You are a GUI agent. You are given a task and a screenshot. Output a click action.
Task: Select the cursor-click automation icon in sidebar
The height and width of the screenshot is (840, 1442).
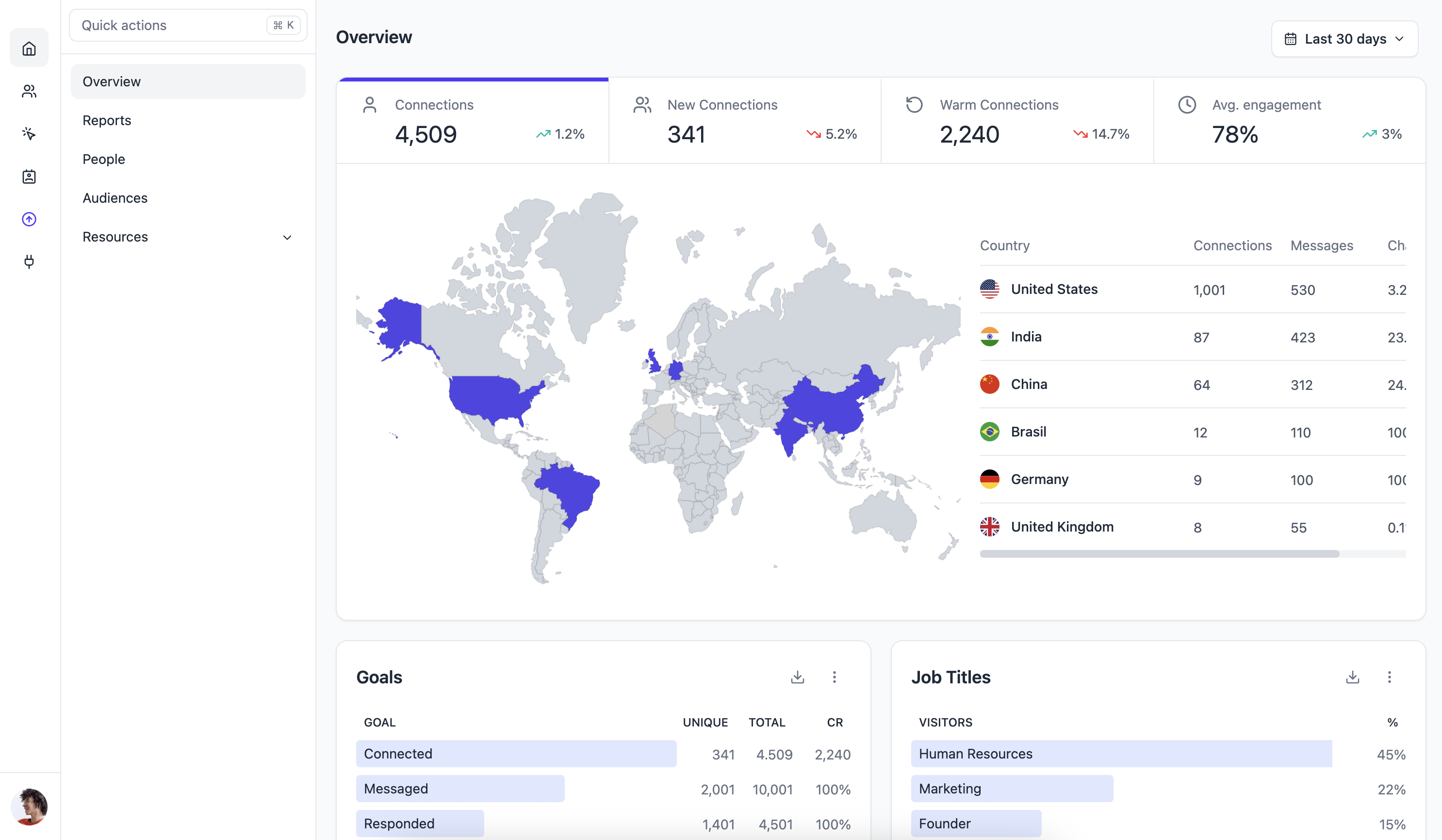pyautogui.click(x=29, y=133)
